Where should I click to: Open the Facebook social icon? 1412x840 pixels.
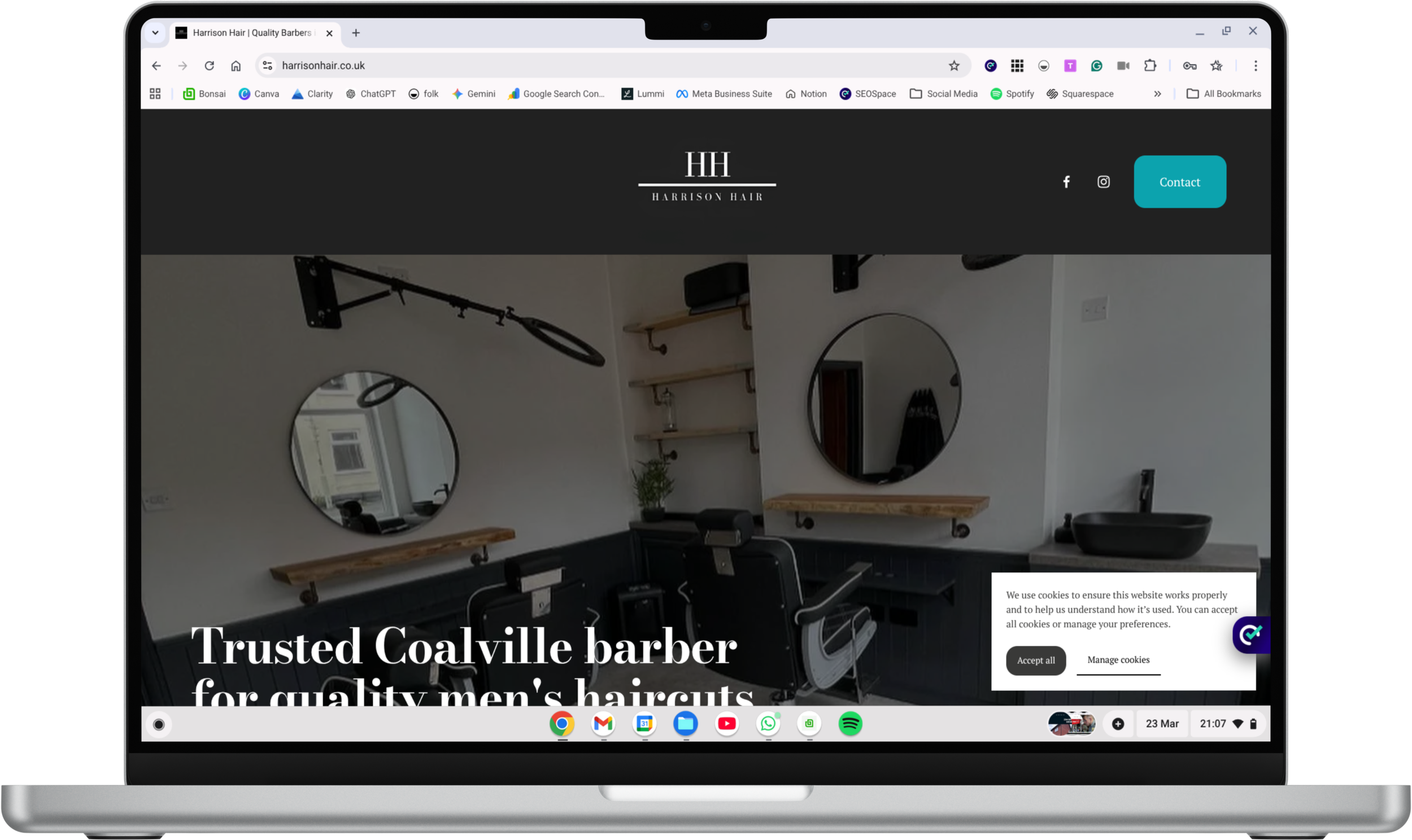point(1066,182)
